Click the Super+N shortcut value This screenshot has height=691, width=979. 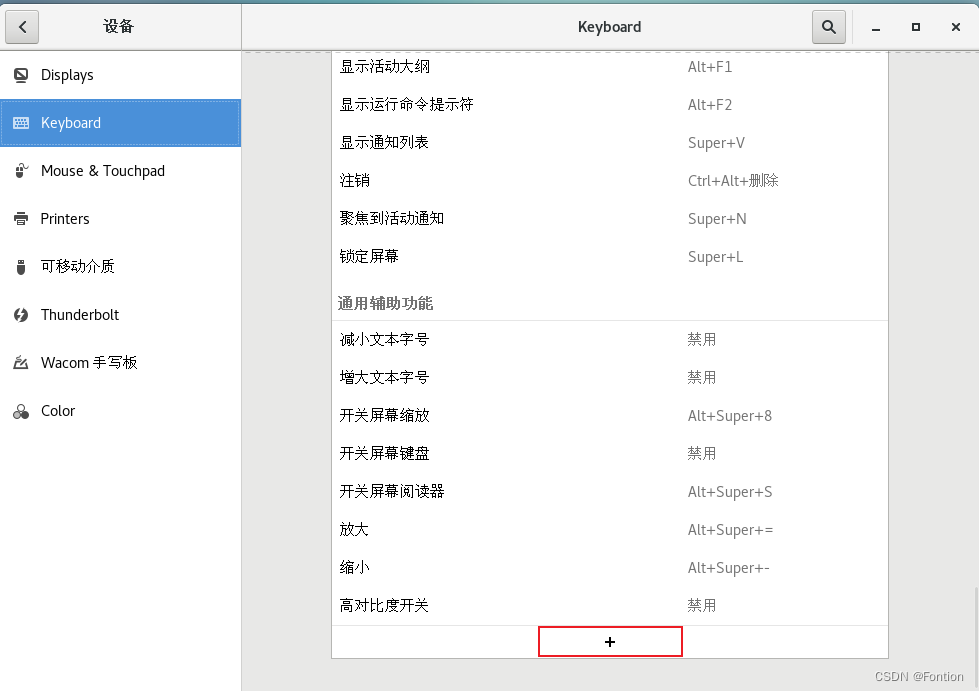click(x=717, y=219)
